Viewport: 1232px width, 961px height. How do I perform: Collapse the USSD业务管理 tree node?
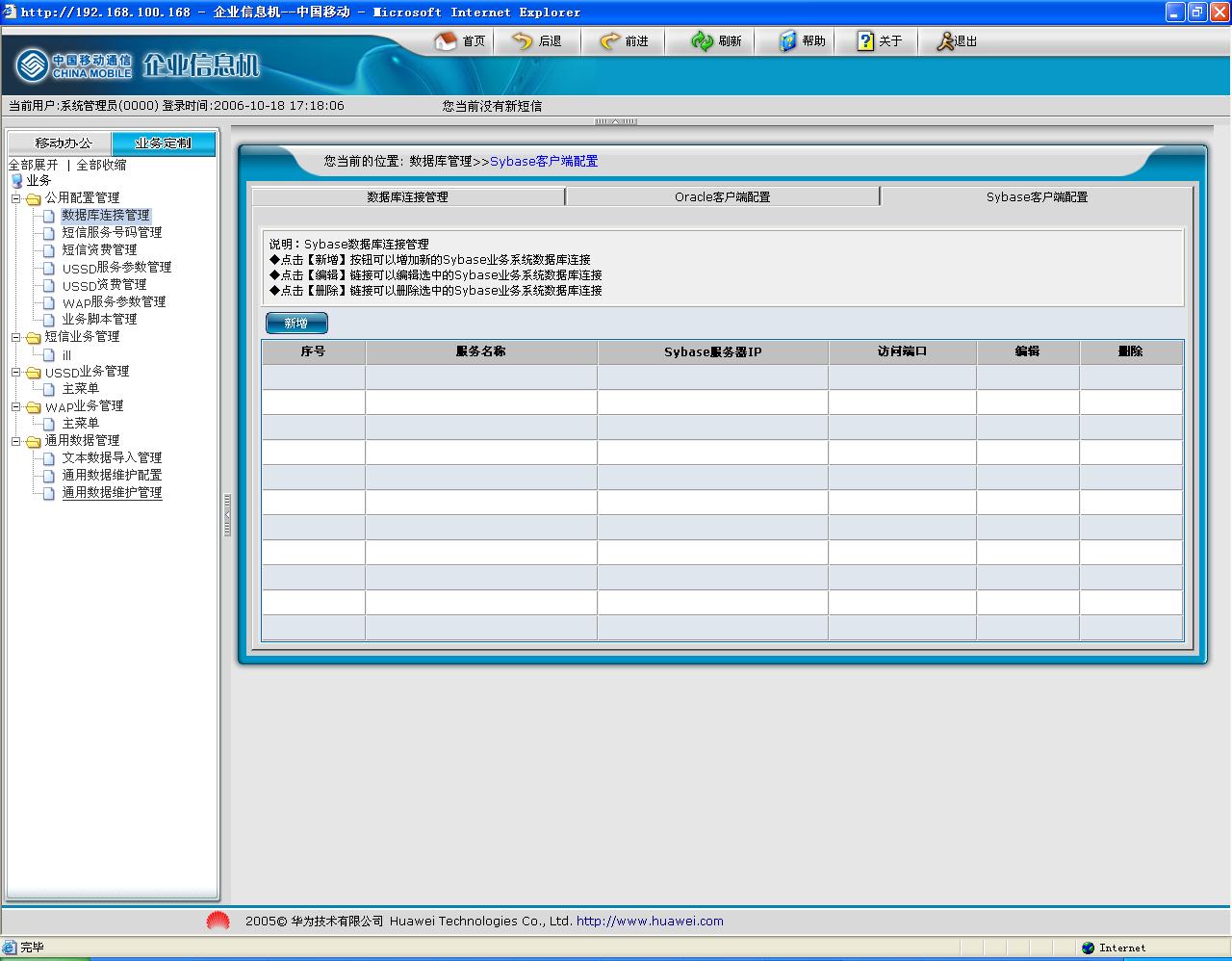coord(15,372)
